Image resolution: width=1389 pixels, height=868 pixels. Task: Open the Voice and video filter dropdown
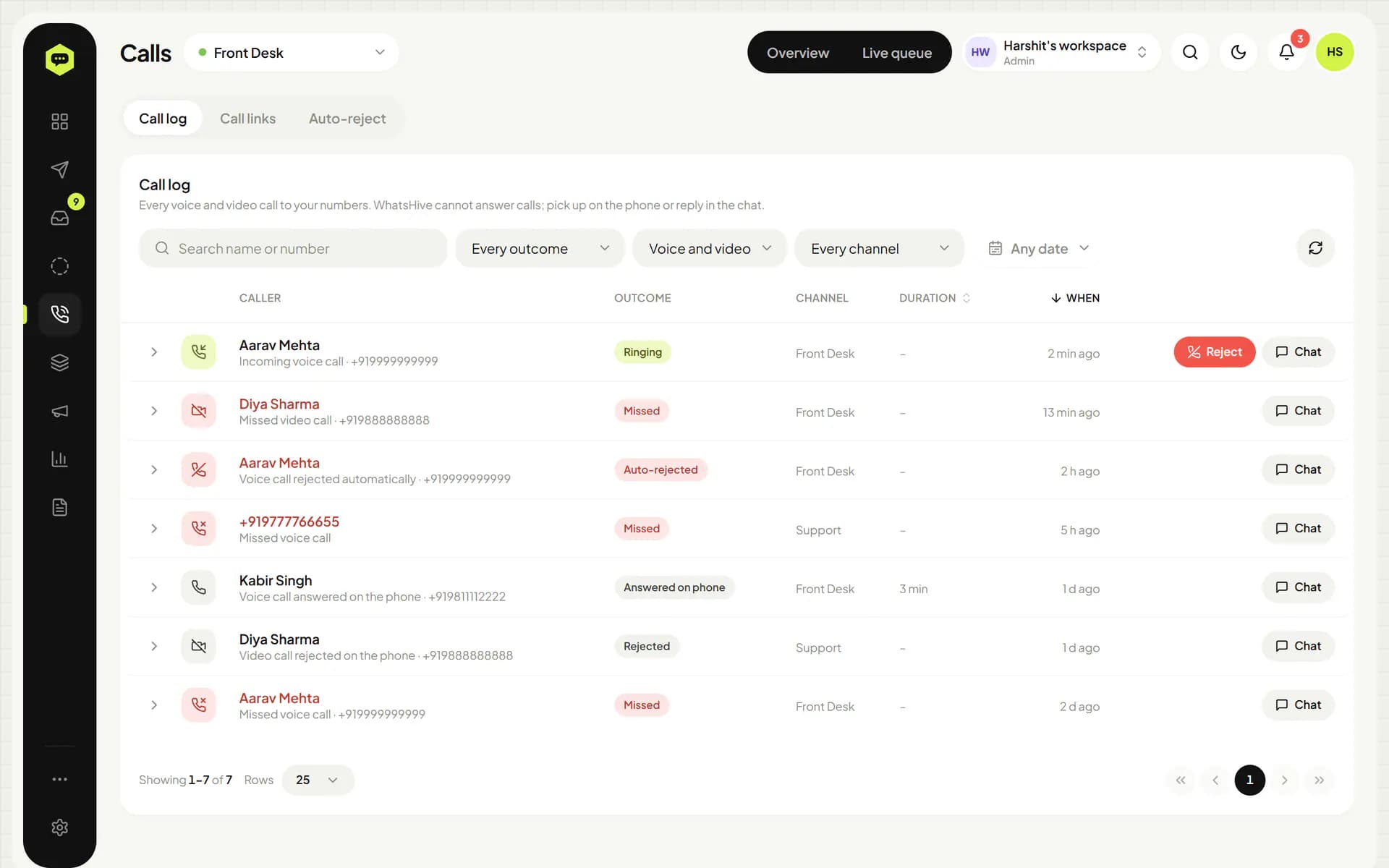coord(709,248)
